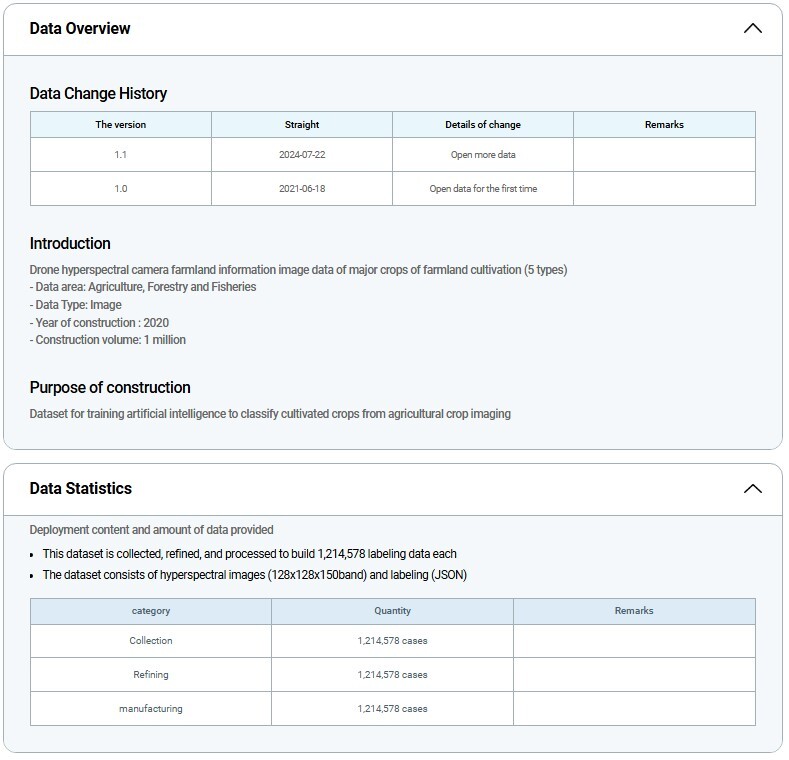
Task: Click the Collection category row
Action: click(x=151, y=641)
